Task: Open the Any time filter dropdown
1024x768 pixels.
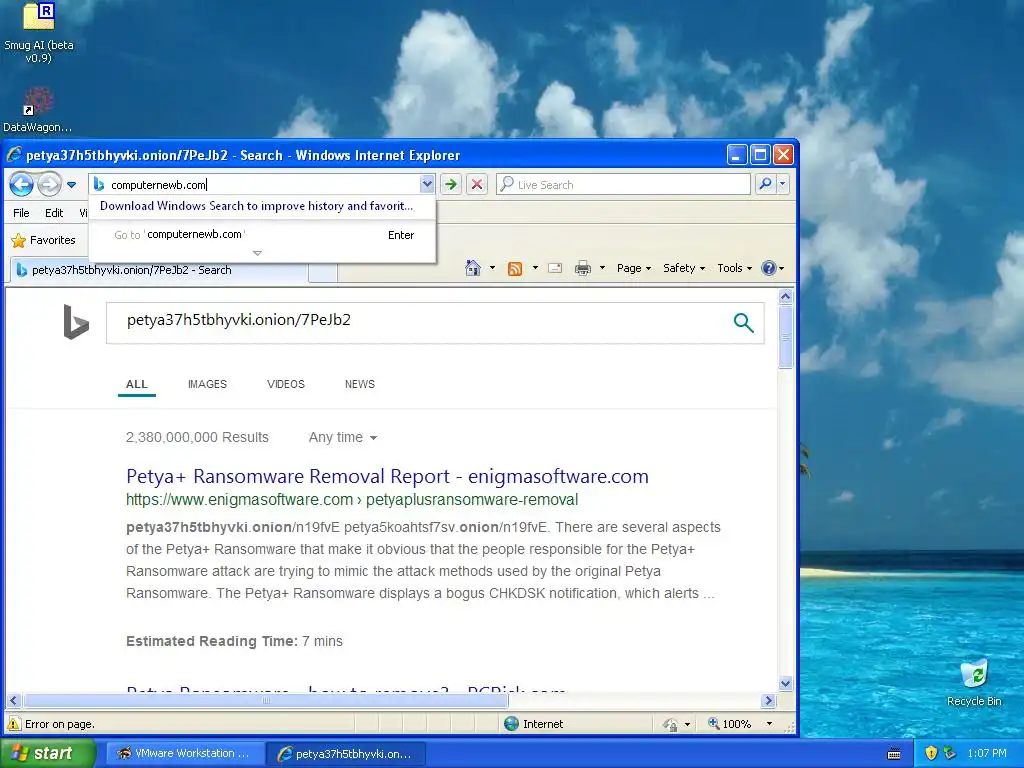Action: (343, 438)
